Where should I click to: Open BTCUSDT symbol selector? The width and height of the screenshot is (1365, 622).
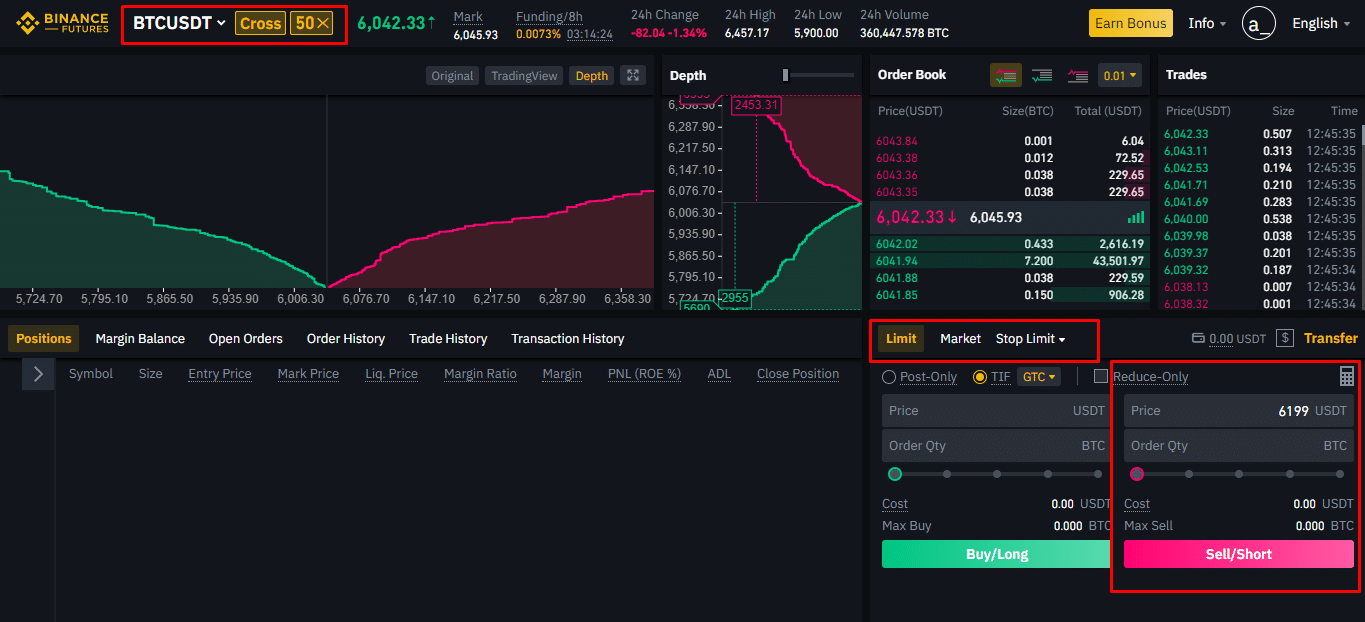click(179, 23)
